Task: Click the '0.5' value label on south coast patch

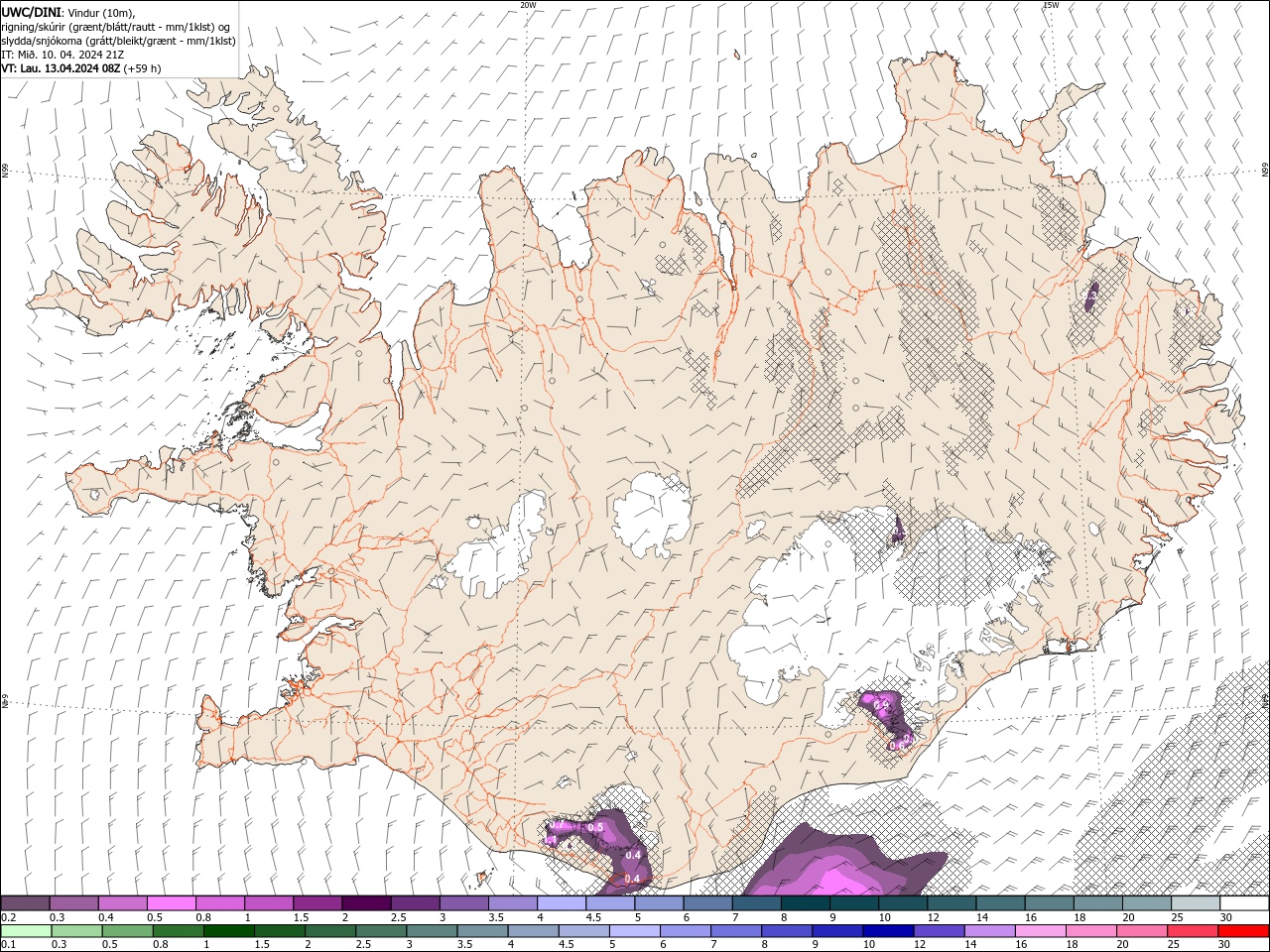Action: [596, 827]
